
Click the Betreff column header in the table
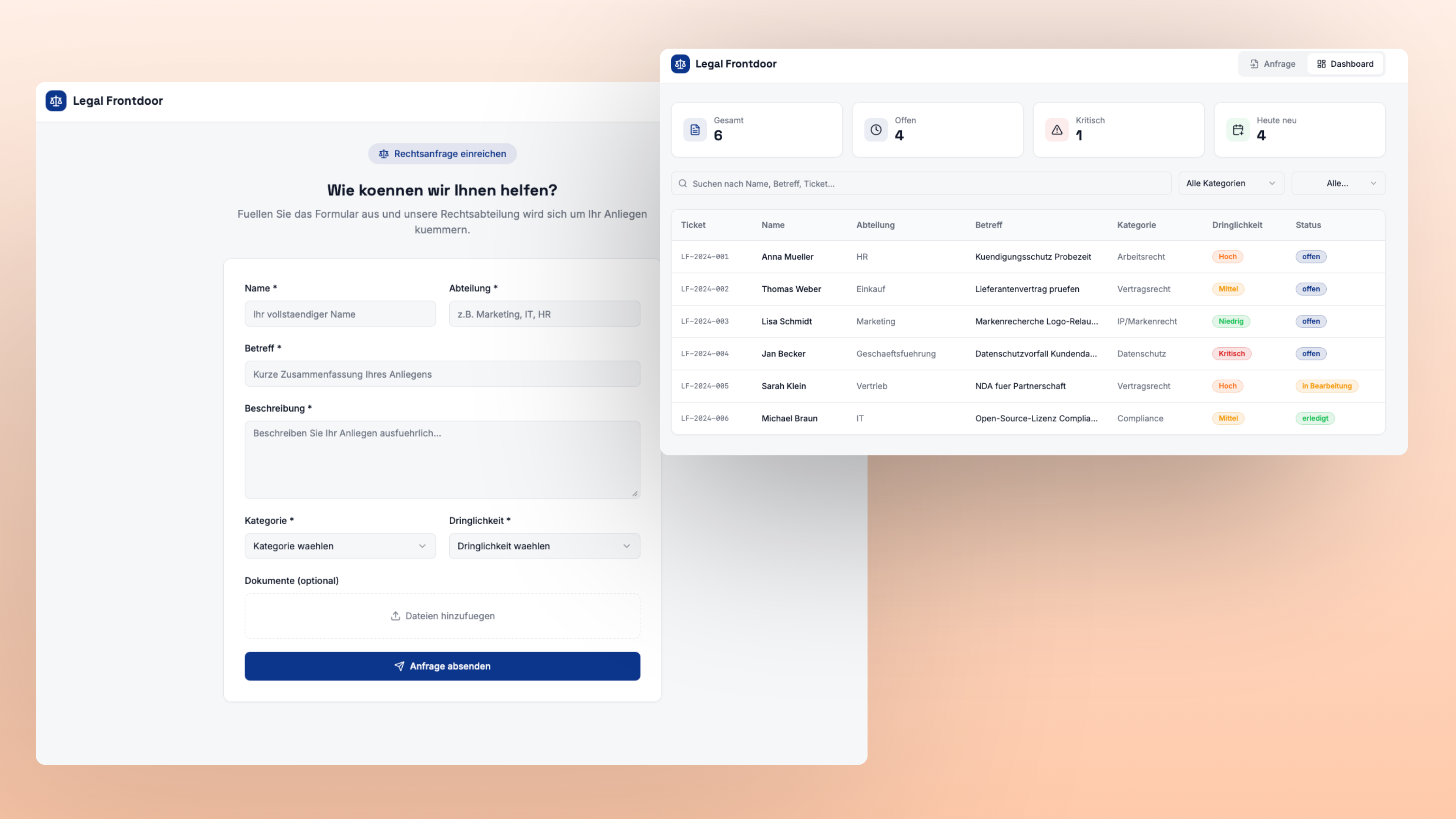988,225
